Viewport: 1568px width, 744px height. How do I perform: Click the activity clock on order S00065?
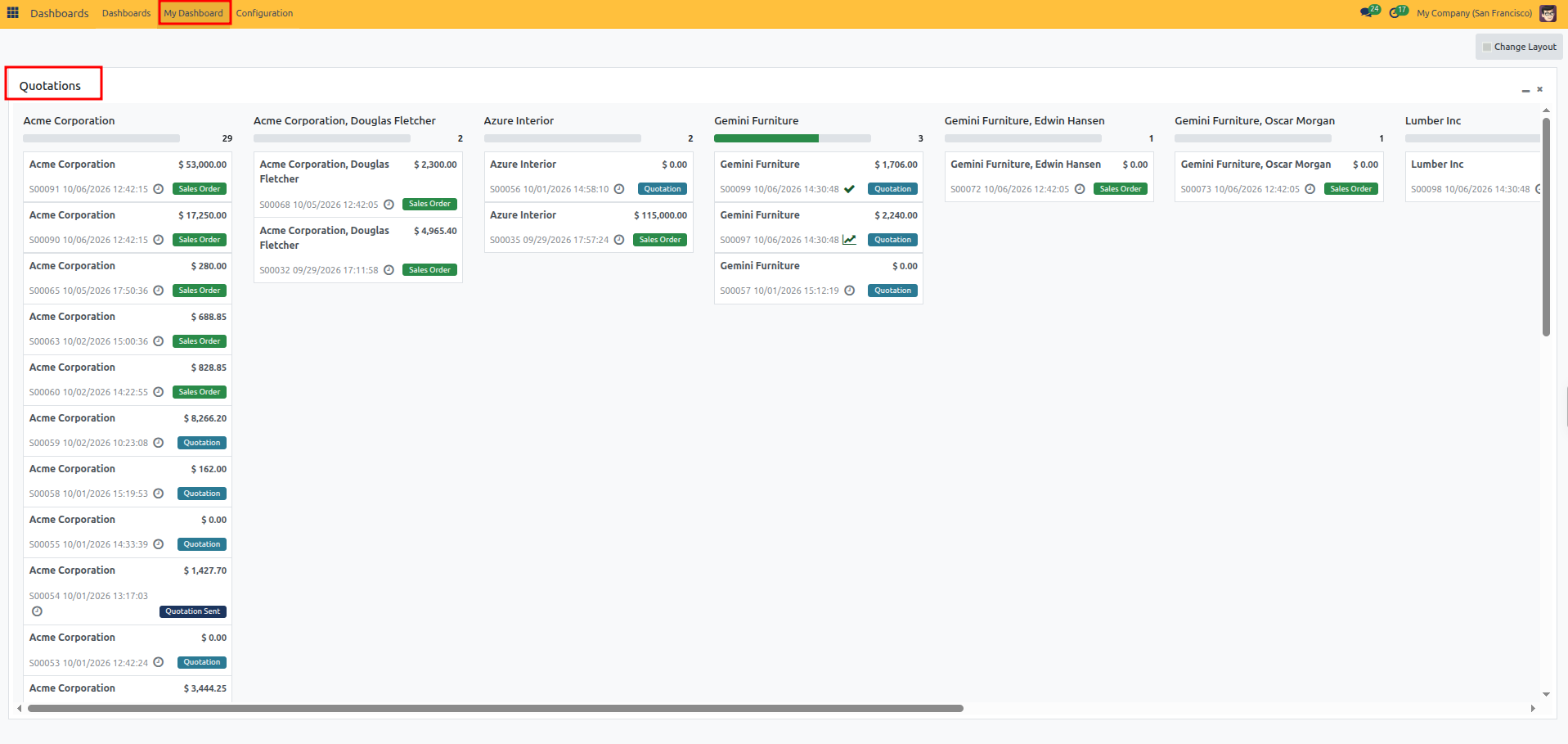coord(159,291)
